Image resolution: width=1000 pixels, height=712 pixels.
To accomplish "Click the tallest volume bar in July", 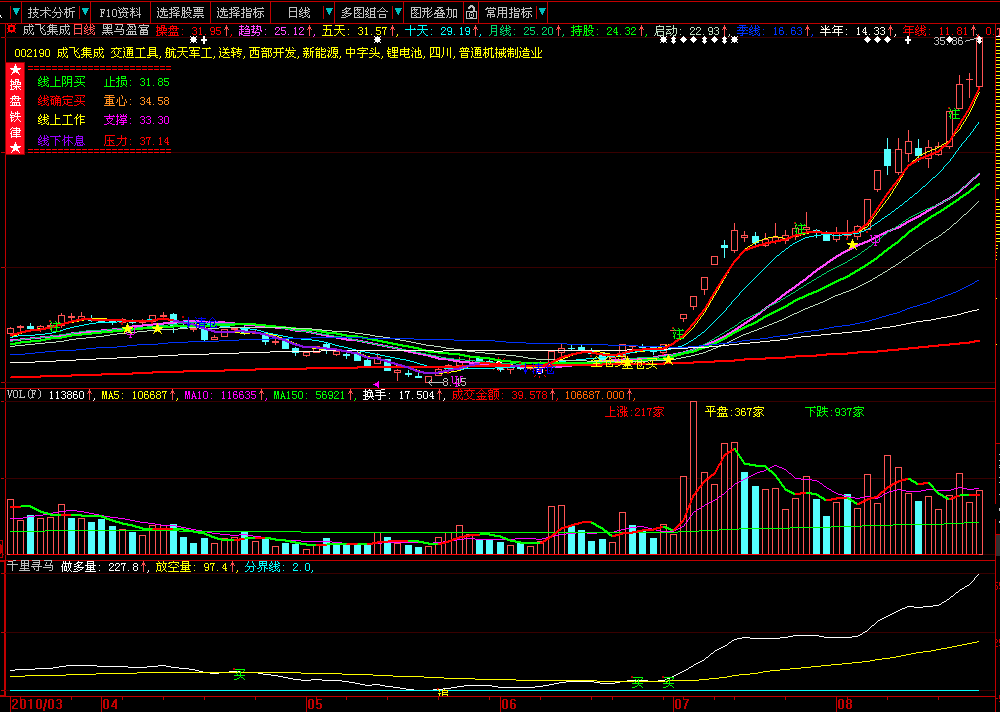I will (693, 478).
